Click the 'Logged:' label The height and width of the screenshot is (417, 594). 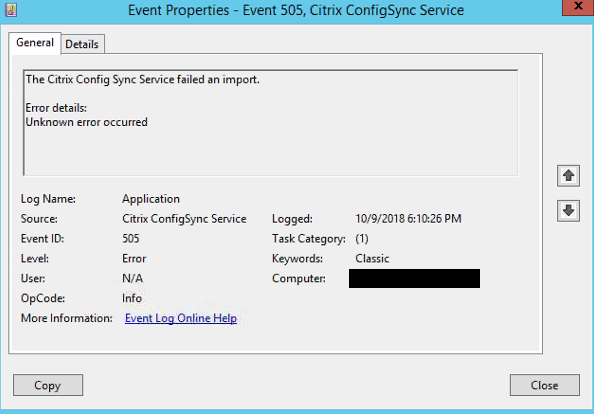click(292, 219)
